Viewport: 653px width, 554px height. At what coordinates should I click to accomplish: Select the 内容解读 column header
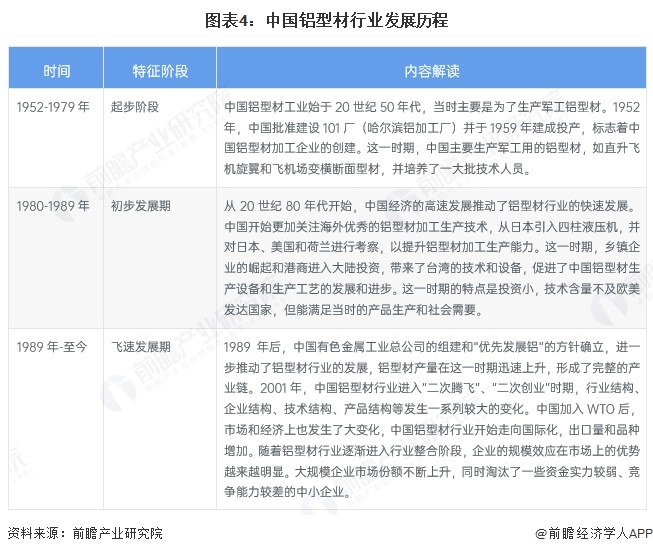tap(431, 68)
